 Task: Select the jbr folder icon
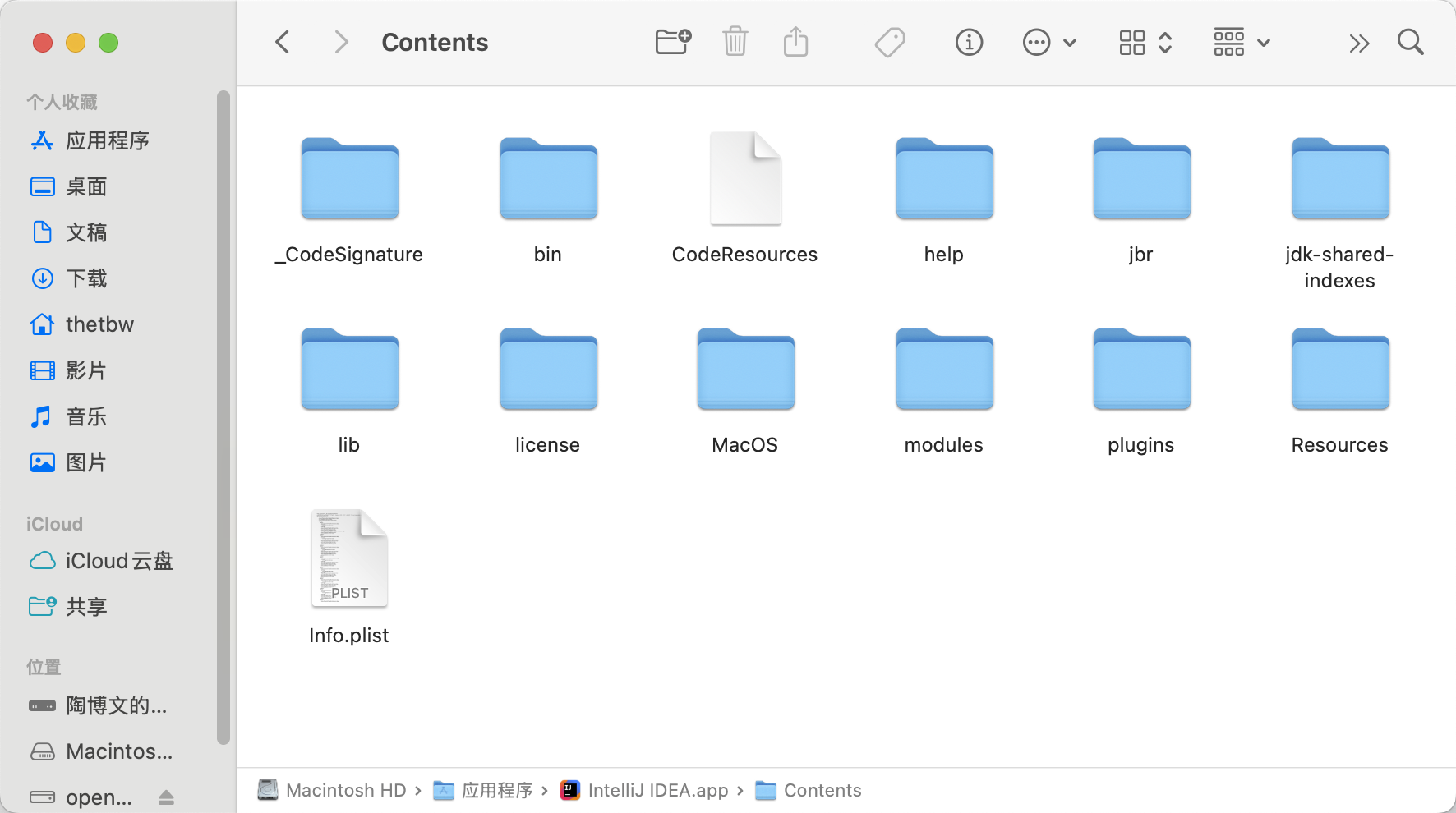coord(1142,179)
